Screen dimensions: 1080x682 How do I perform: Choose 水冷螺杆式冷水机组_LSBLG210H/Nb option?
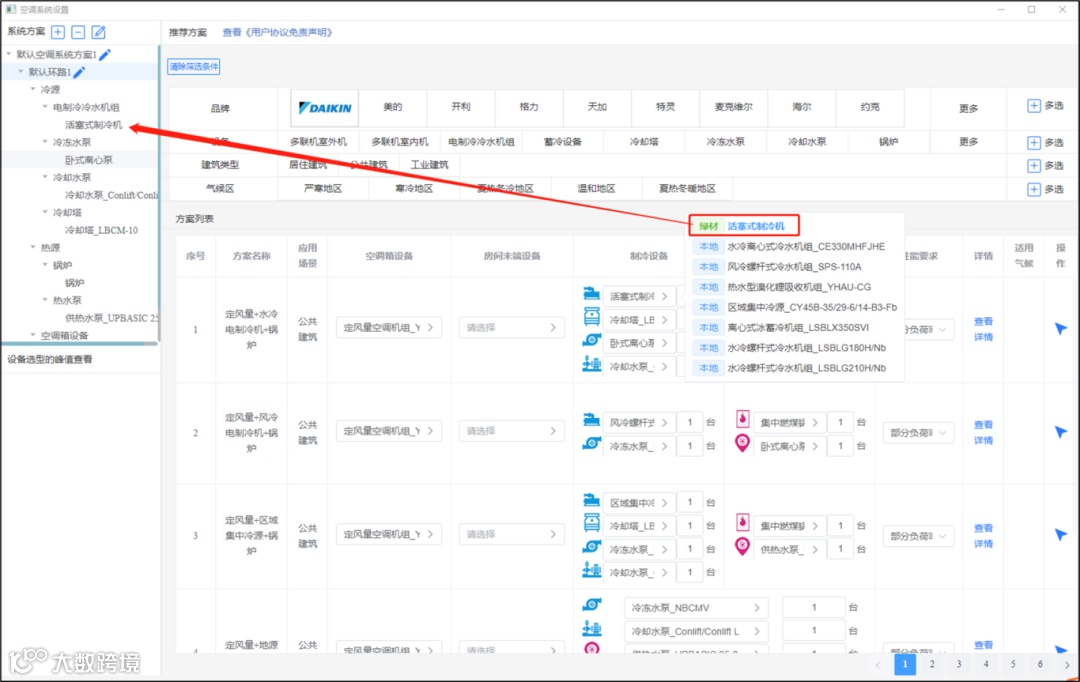pyautogui.click(x=807, y=368)
